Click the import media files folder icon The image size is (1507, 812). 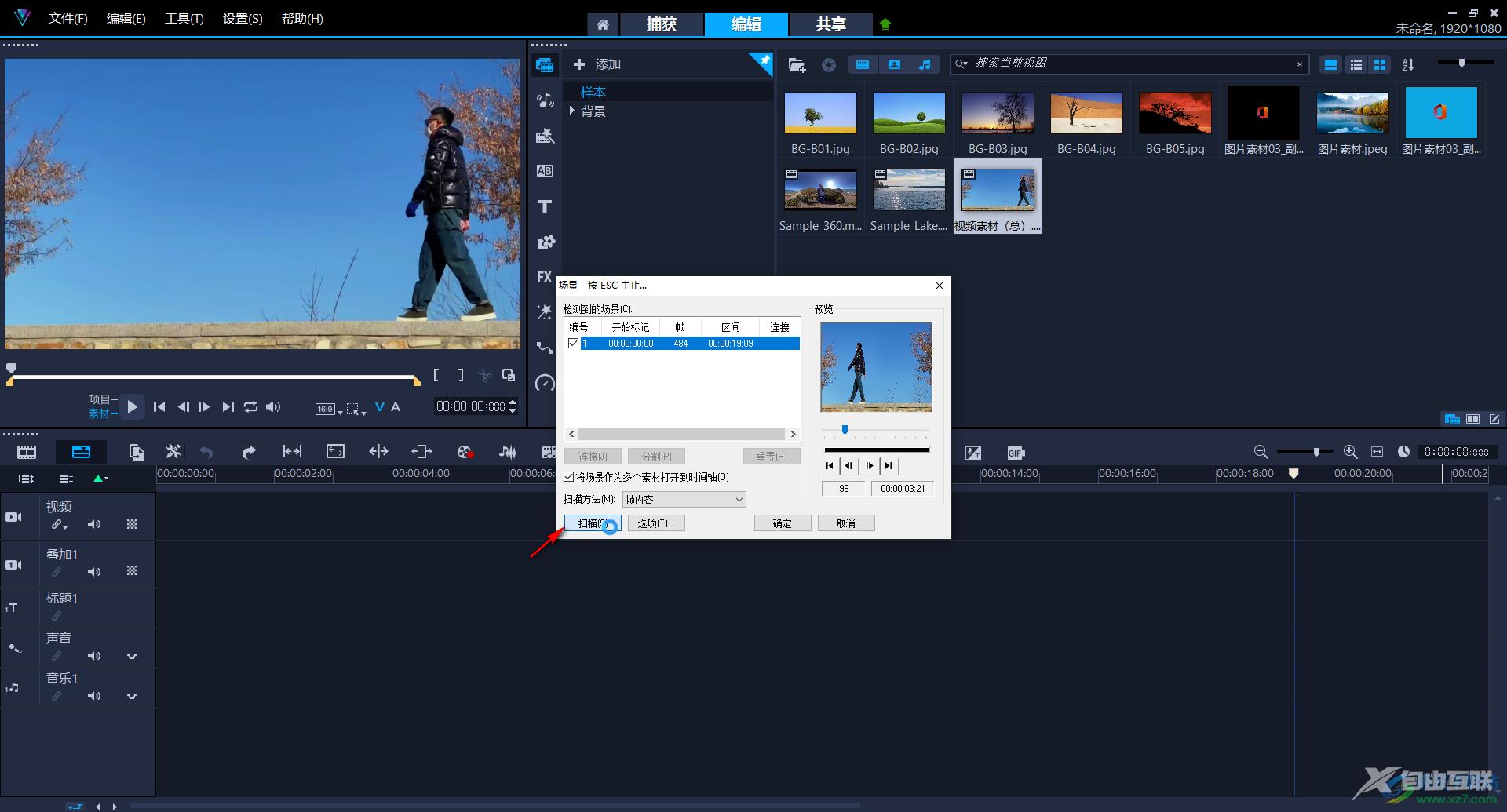[x=797, y=65]
